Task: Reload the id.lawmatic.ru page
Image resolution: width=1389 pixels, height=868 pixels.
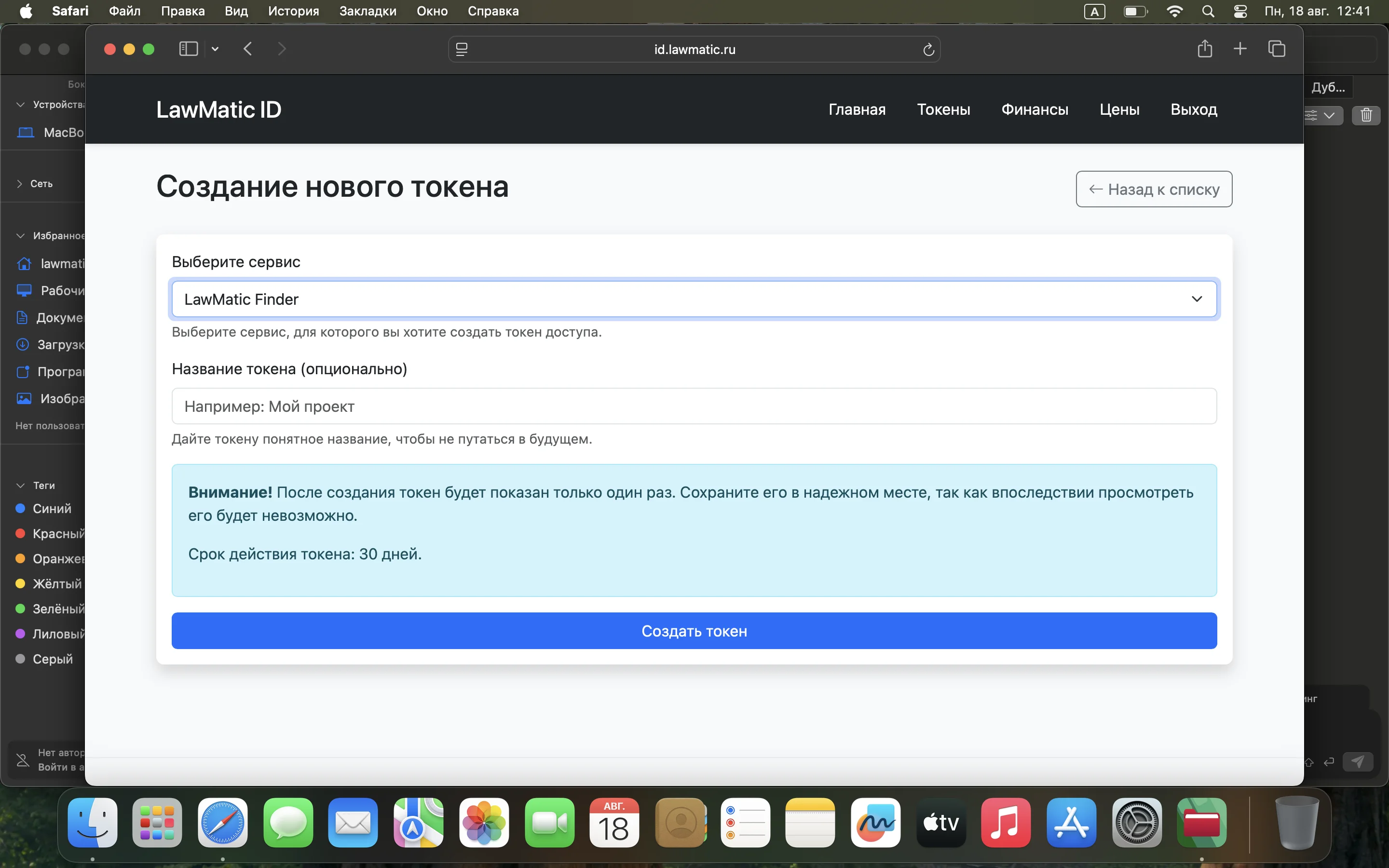Action: click(928, 49)
